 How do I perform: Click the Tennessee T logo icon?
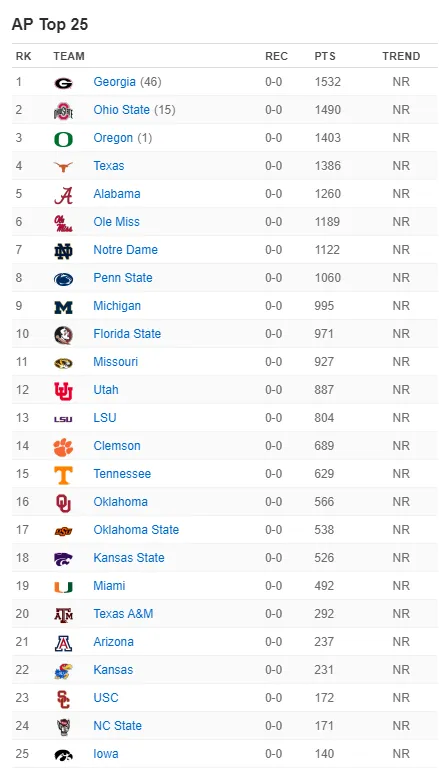63,475
